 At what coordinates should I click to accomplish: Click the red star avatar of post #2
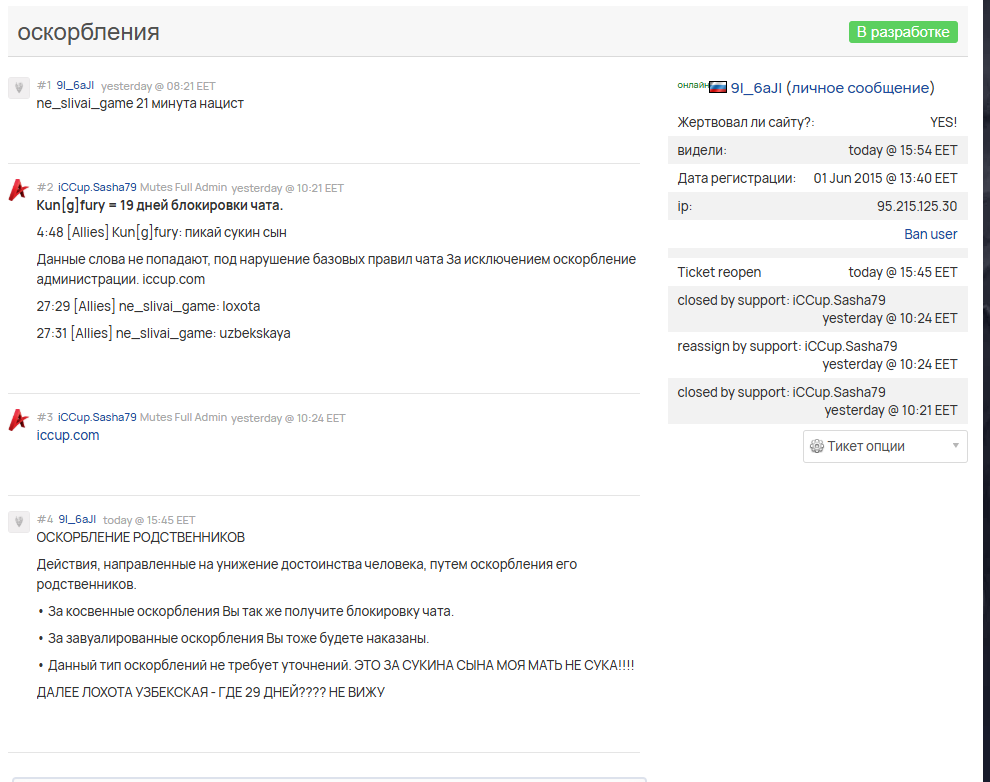pos(18,189)
